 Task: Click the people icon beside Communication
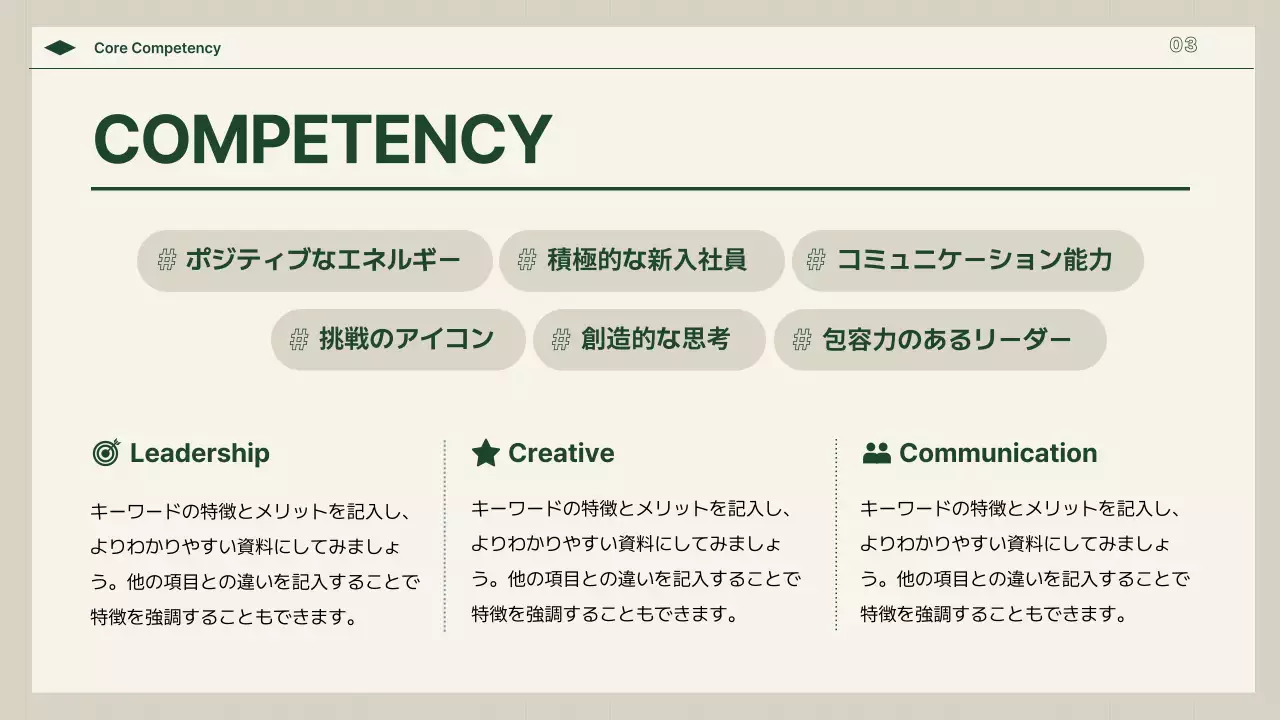click(x=876, y=453)
